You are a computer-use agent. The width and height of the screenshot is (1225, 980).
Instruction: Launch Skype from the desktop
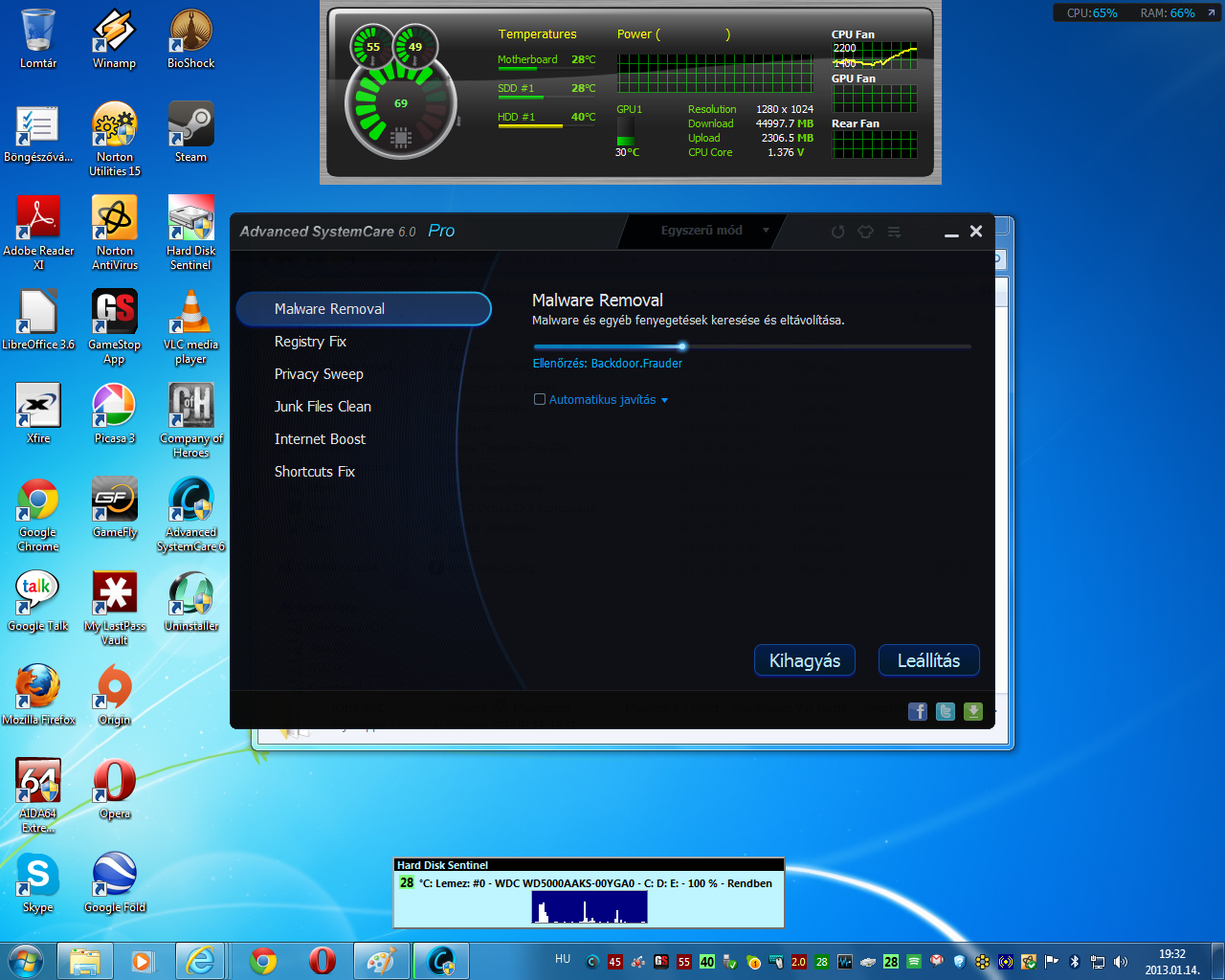click(38, 883)
